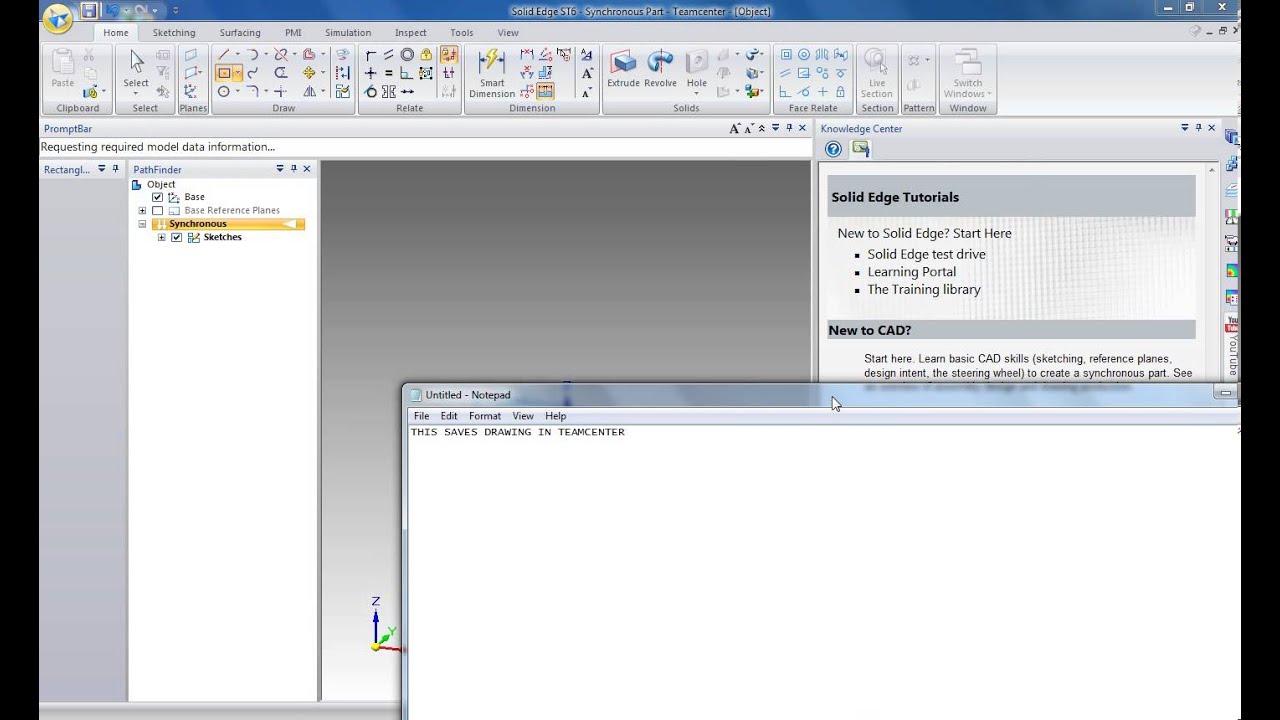Toggle the dimension-area alignment icon in Dimension group
Image resolution: width=1280 pixels, height=720 pixels.
coord(545,91)
